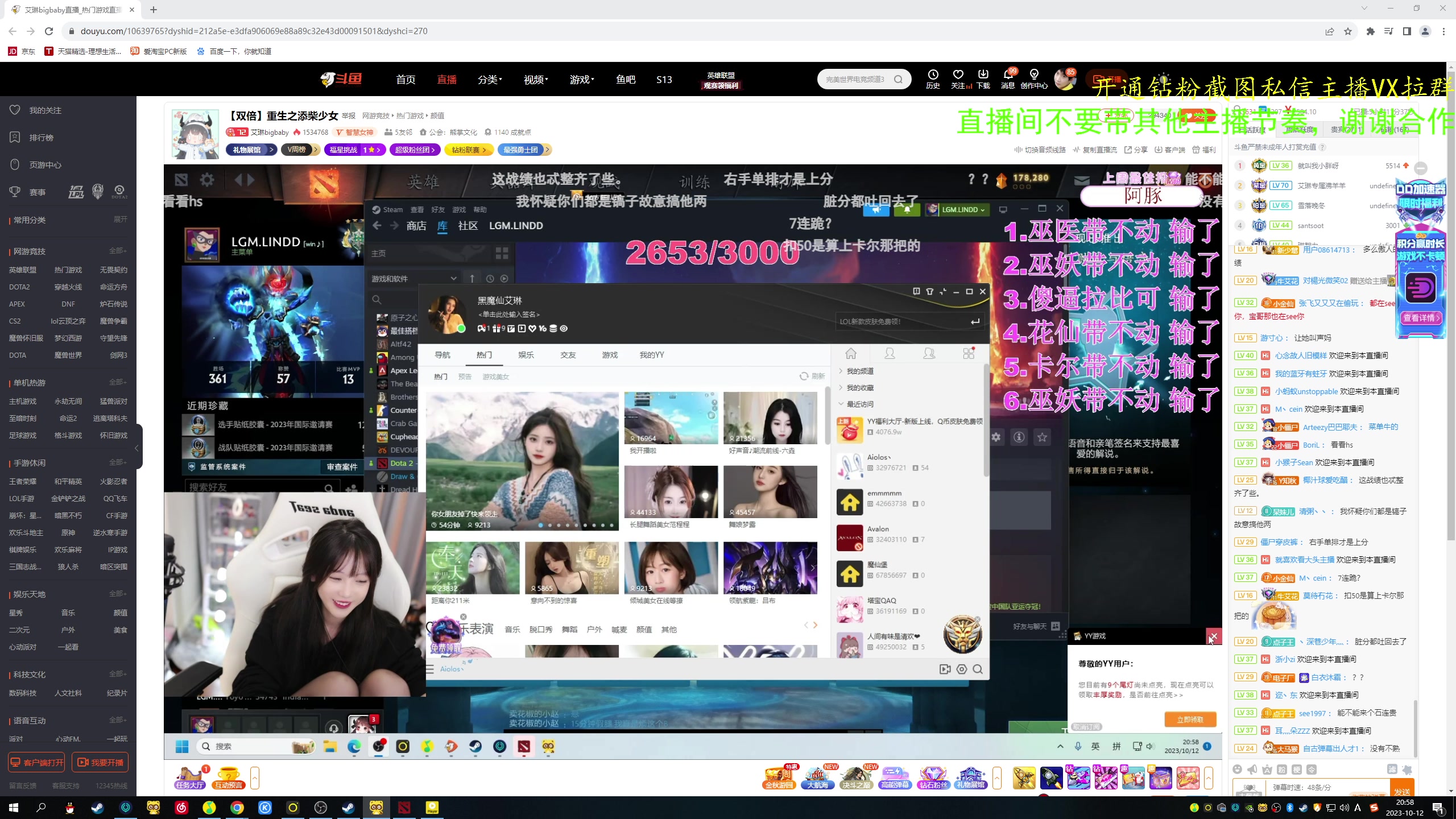This screenshot has height=819, width=1456.
Task: Toggle 切换音频线路 audio line
Action: click(1040, 150)
